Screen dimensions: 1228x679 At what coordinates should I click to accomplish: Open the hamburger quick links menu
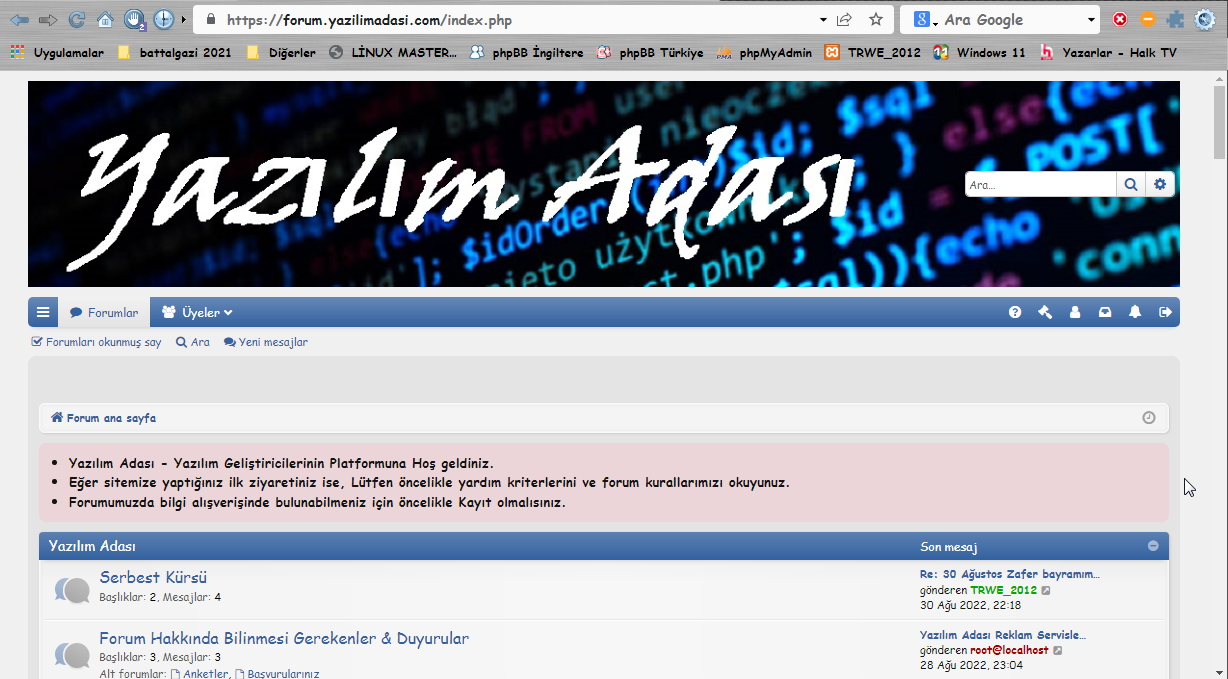(x=43, y=312)
